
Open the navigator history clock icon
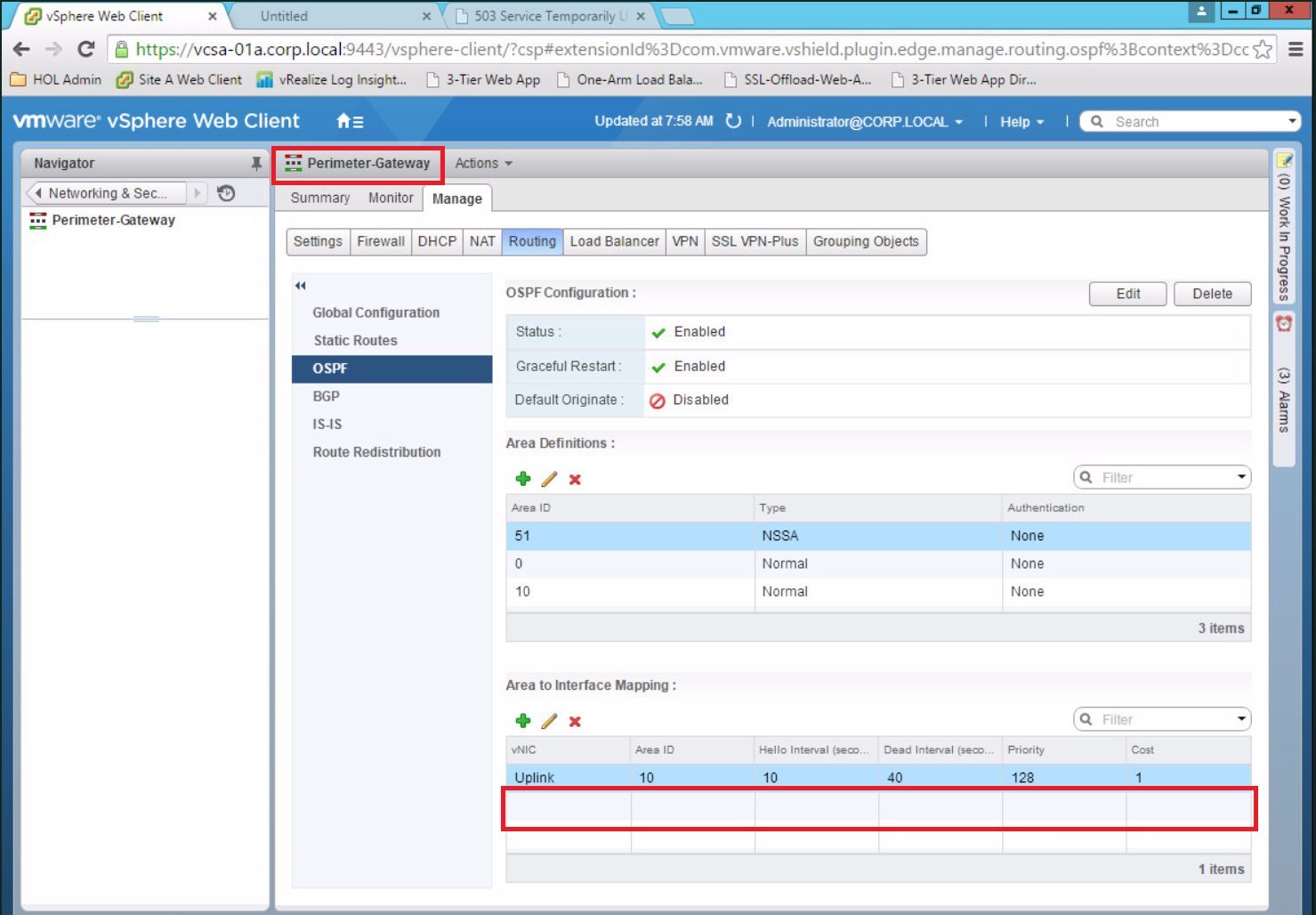click(x=226, y=193)
